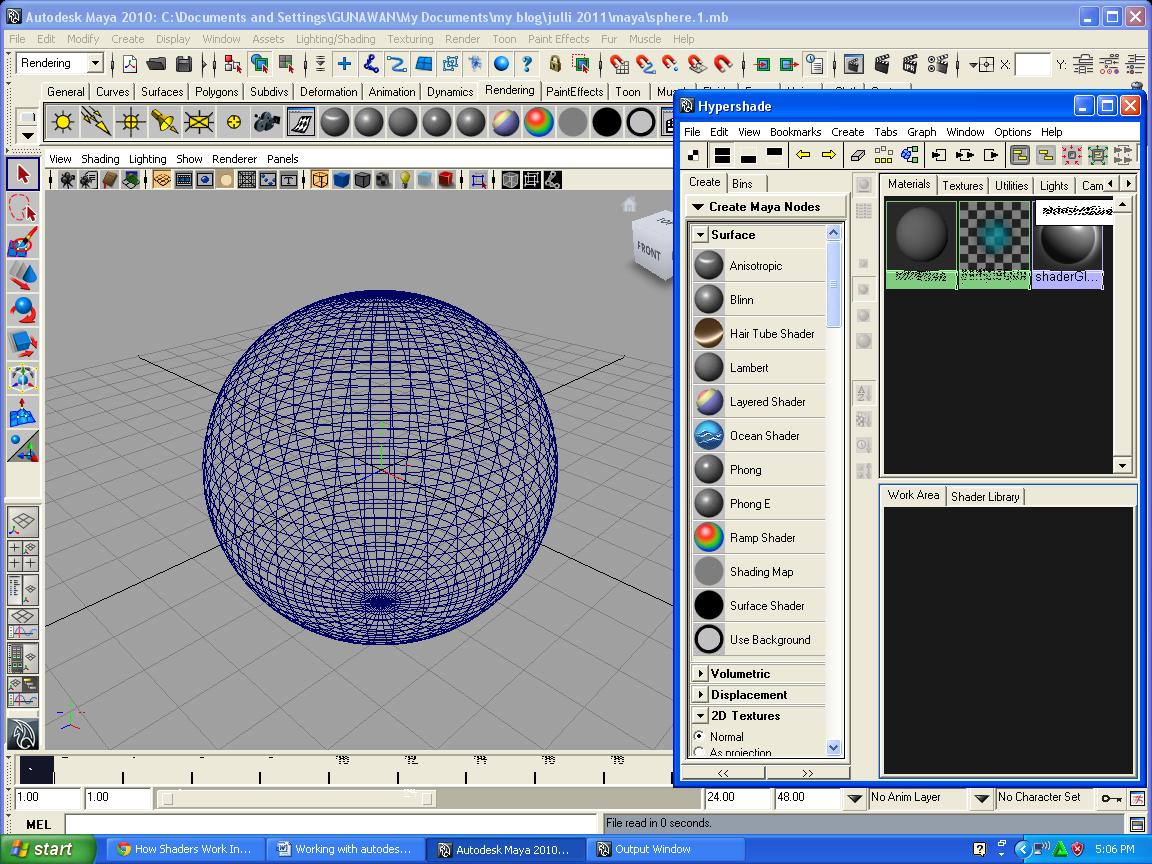Image resolution: width=1152 pixels, height=864 pixels.
Task: Choose the Surface Shader node
Action: point(758,605)
